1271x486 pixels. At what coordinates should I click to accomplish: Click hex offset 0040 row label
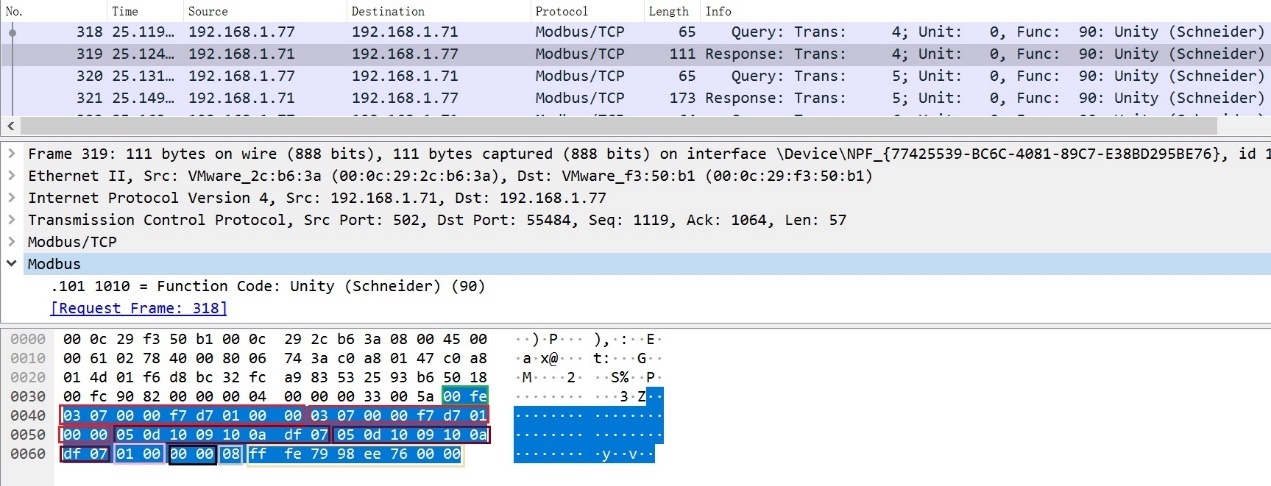point(26,416)
